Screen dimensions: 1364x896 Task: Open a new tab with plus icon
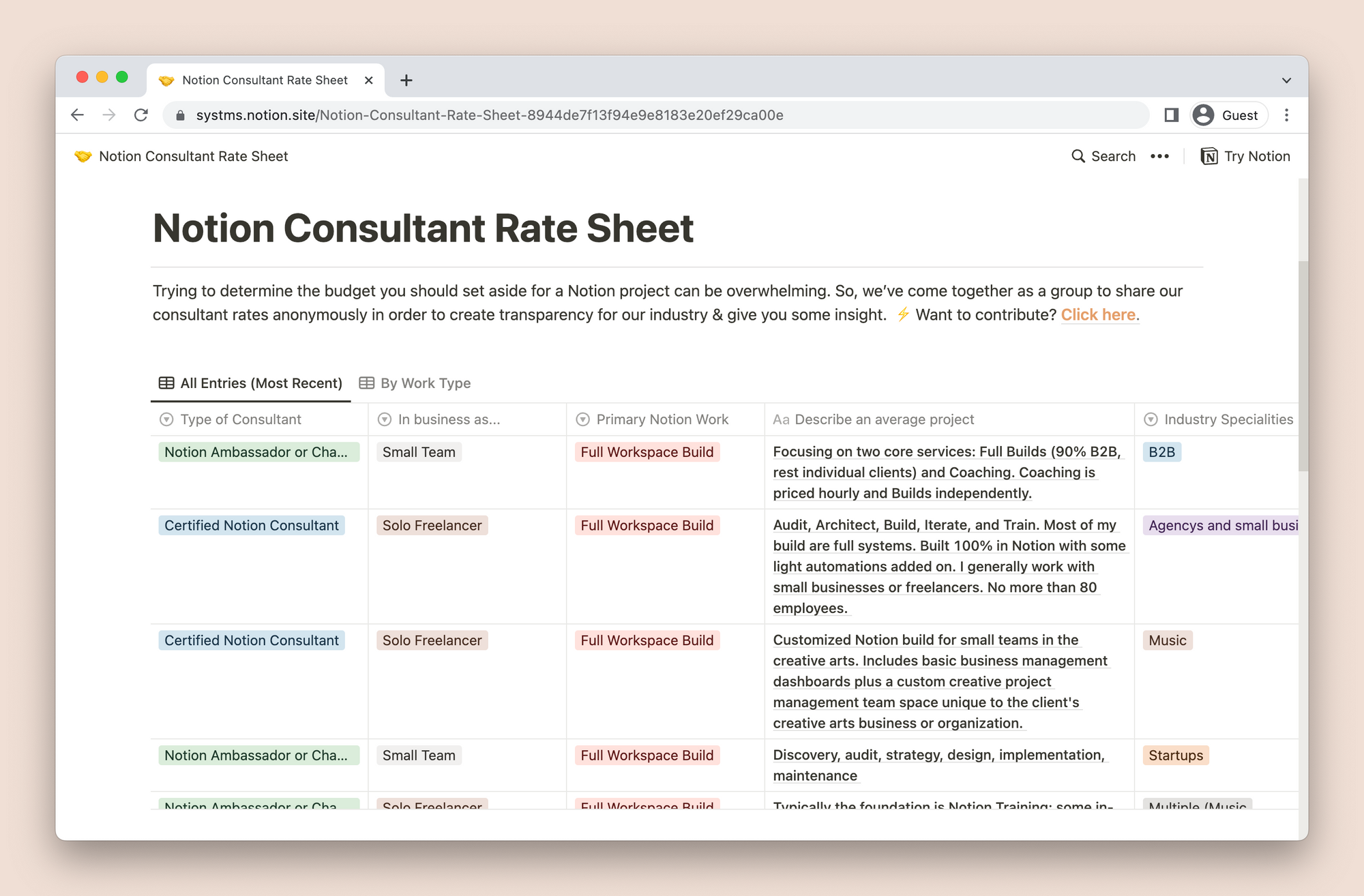pos(406,80)
